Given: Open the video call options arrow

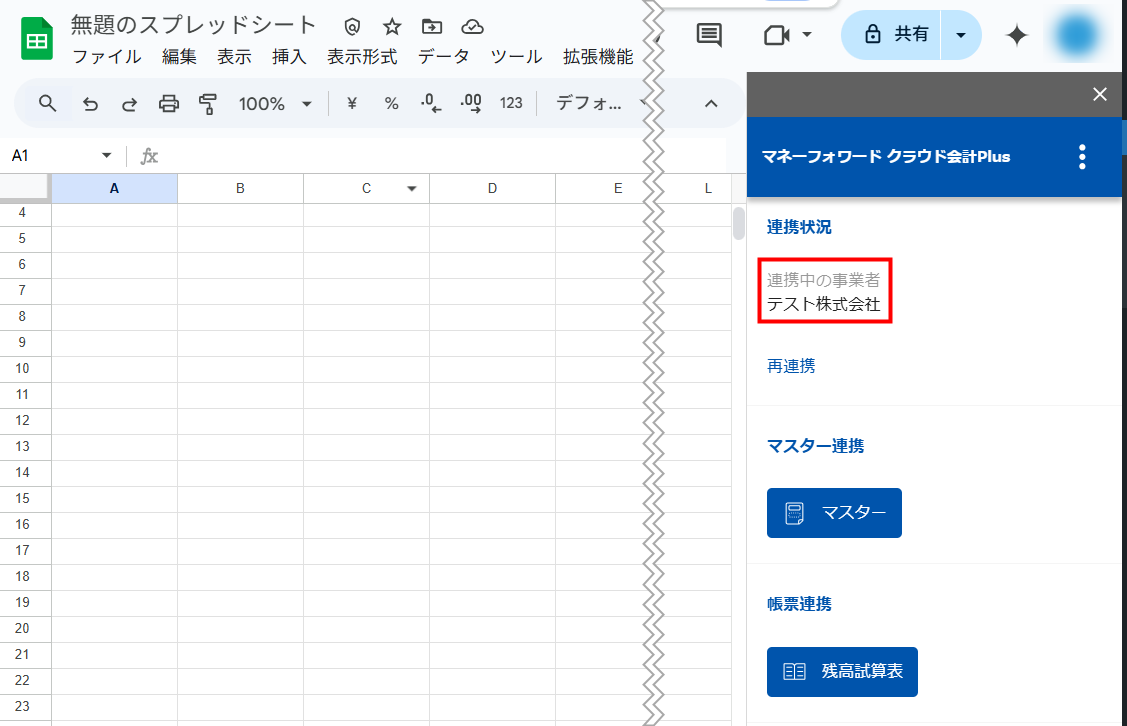Looking at the screenshot, I should tap(807, 35).
